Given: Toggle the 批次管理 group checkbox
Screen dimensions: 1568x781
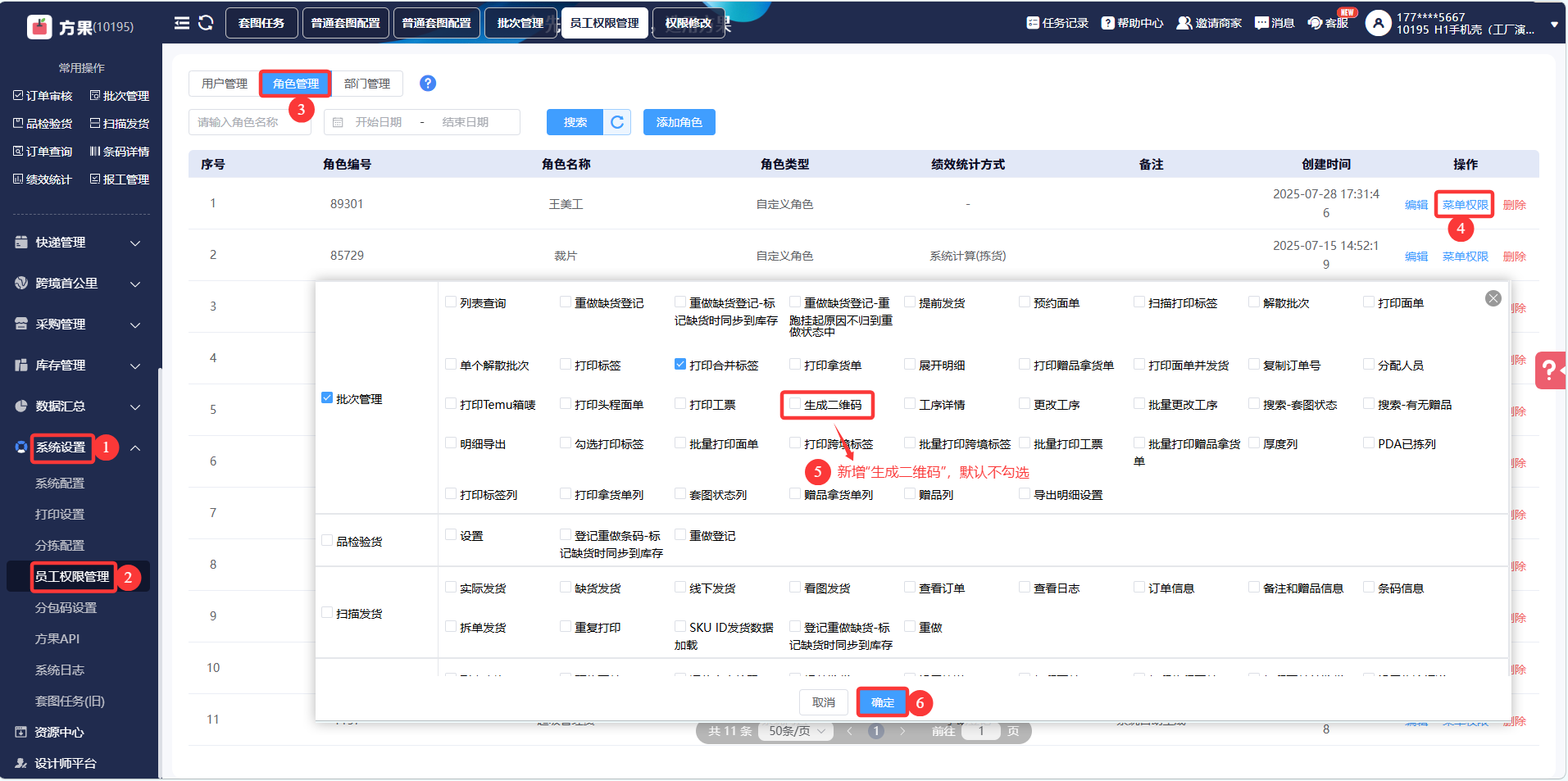Looking at the screenshot, I should pyautogui.click(x=327, y=398).
